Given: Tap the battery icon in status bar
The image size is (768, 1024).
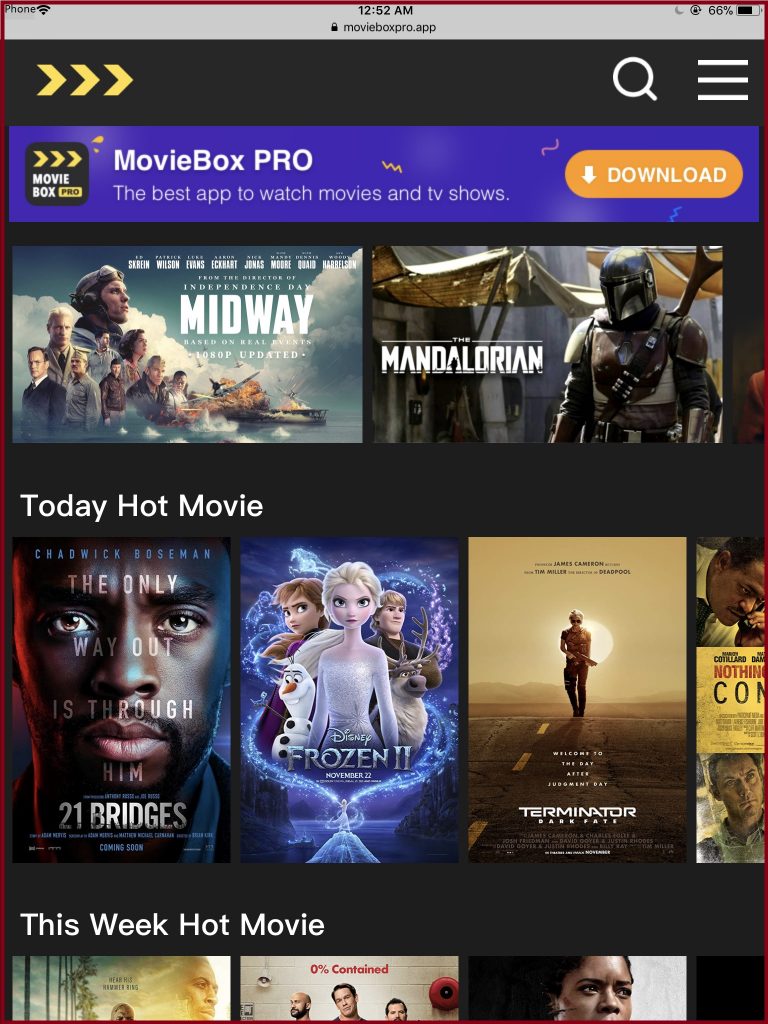Looking at the screenshot, I should [748, 10].
